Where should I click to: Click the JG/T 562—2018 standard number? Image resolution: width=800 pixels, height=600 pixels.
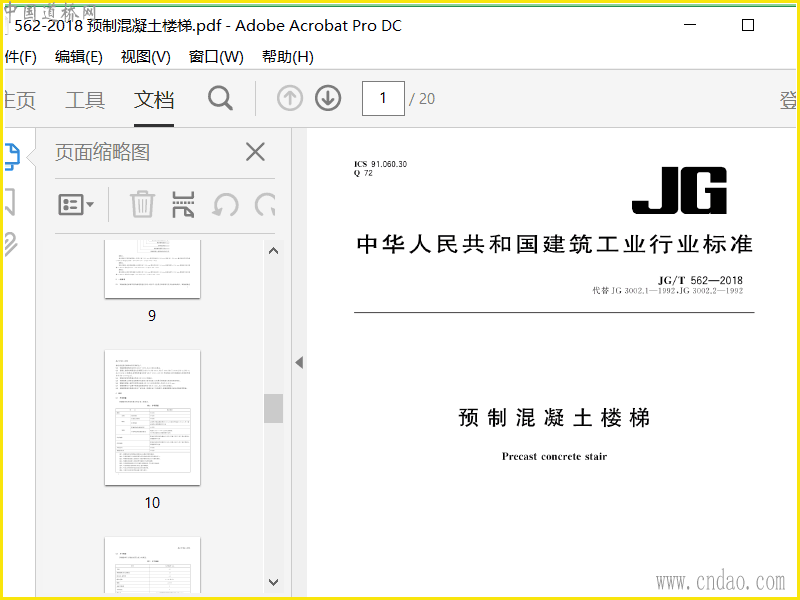(700, 280)
